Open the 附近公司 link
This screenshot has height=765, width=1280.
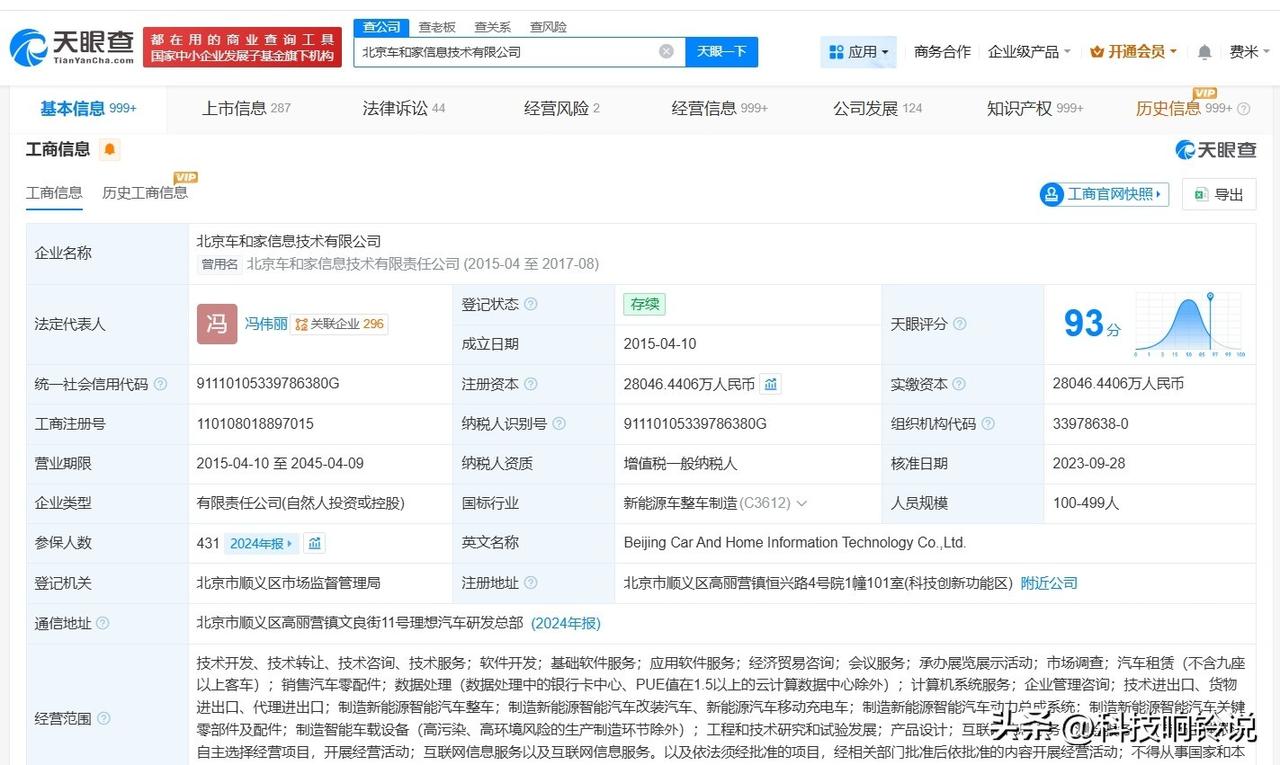coord(1048,583)
